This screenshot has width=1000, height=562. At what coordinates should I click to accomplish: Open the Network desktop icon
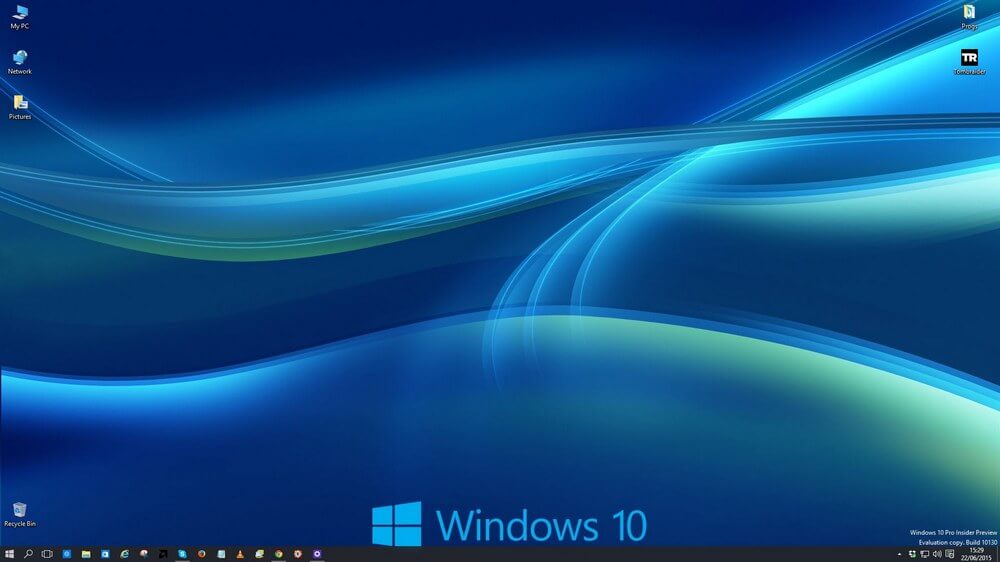(x=20, y=63)
